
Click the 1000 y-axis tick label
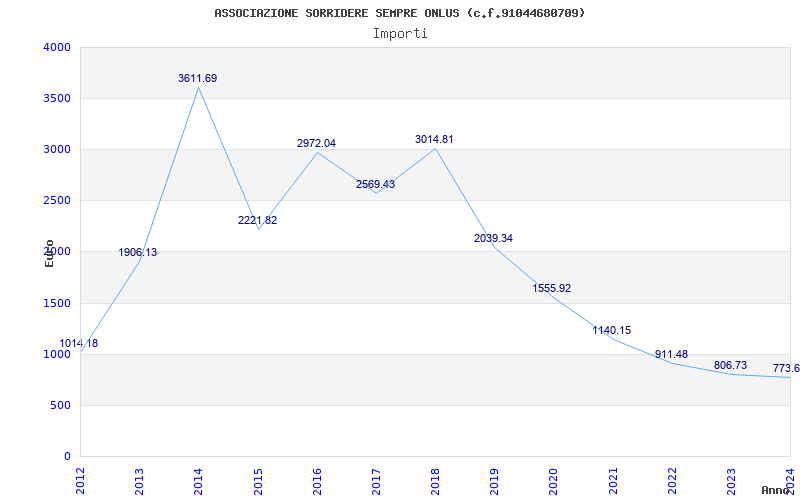click(x=58, y=355)
